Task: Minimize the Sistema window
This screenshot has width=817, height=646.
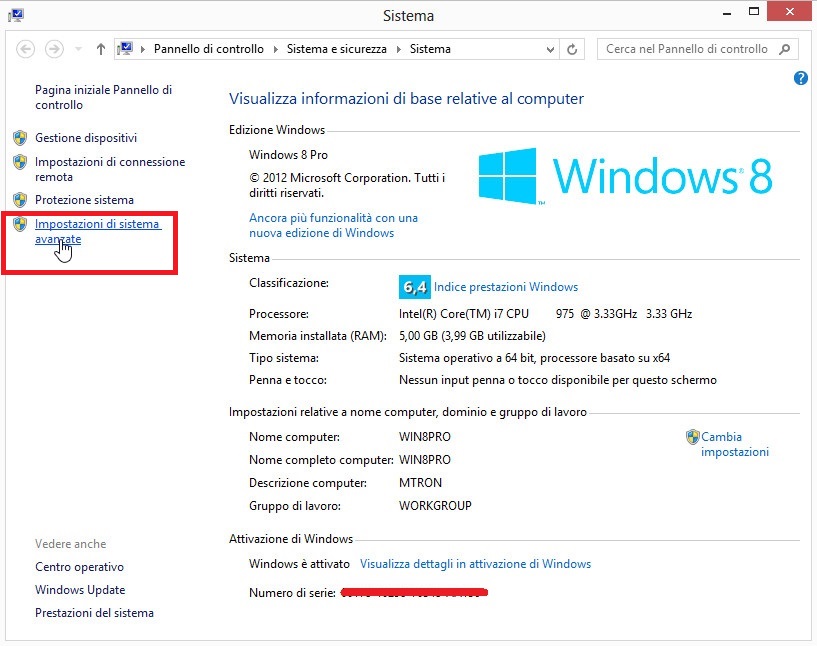Action: [727, 13]
